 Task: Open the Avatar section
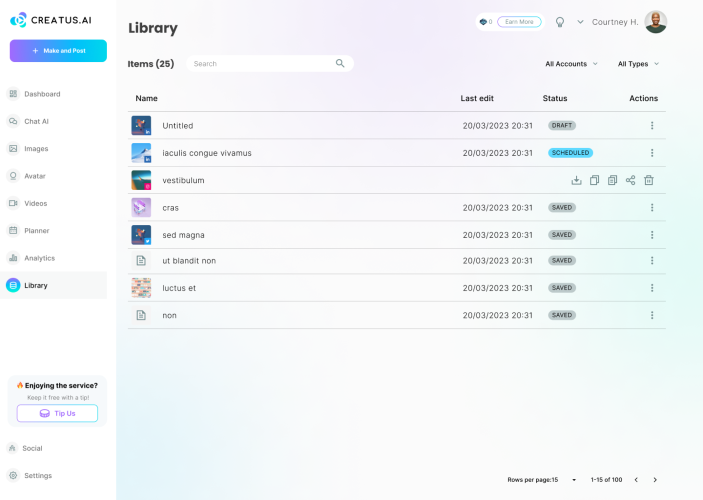(35, 176)
